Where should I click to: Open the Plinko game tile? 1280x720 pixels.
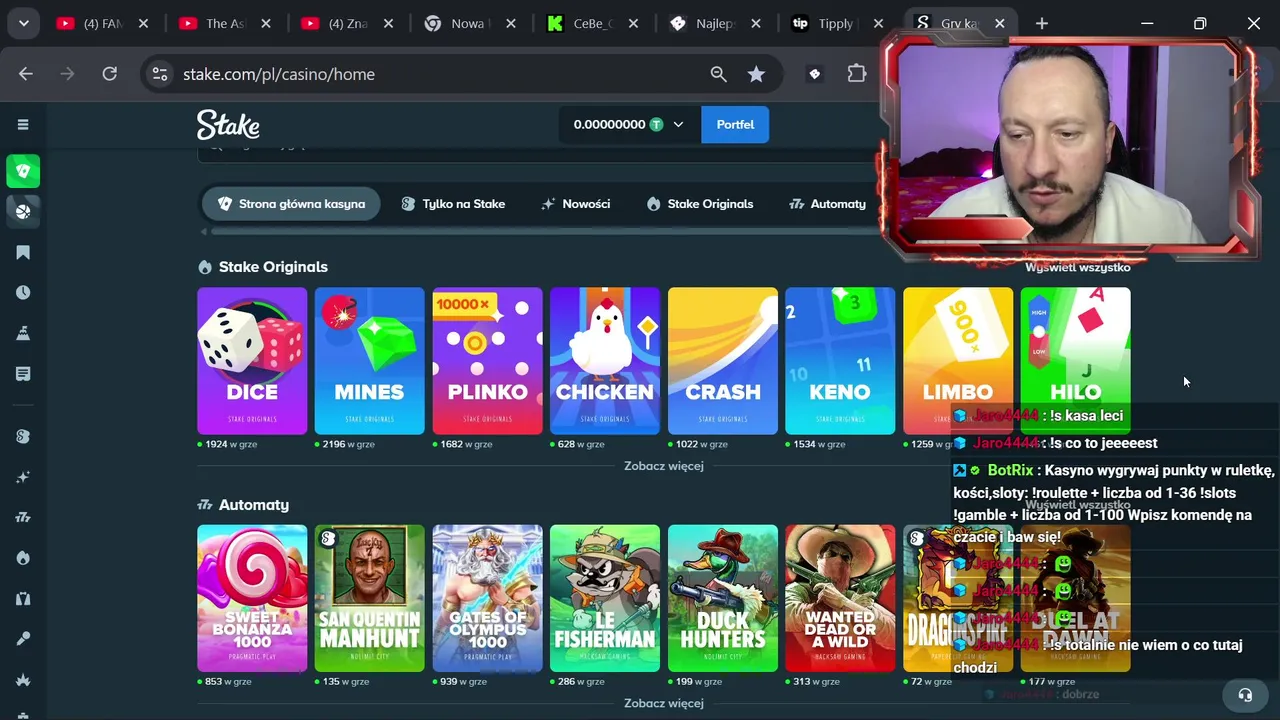point(487,361)
